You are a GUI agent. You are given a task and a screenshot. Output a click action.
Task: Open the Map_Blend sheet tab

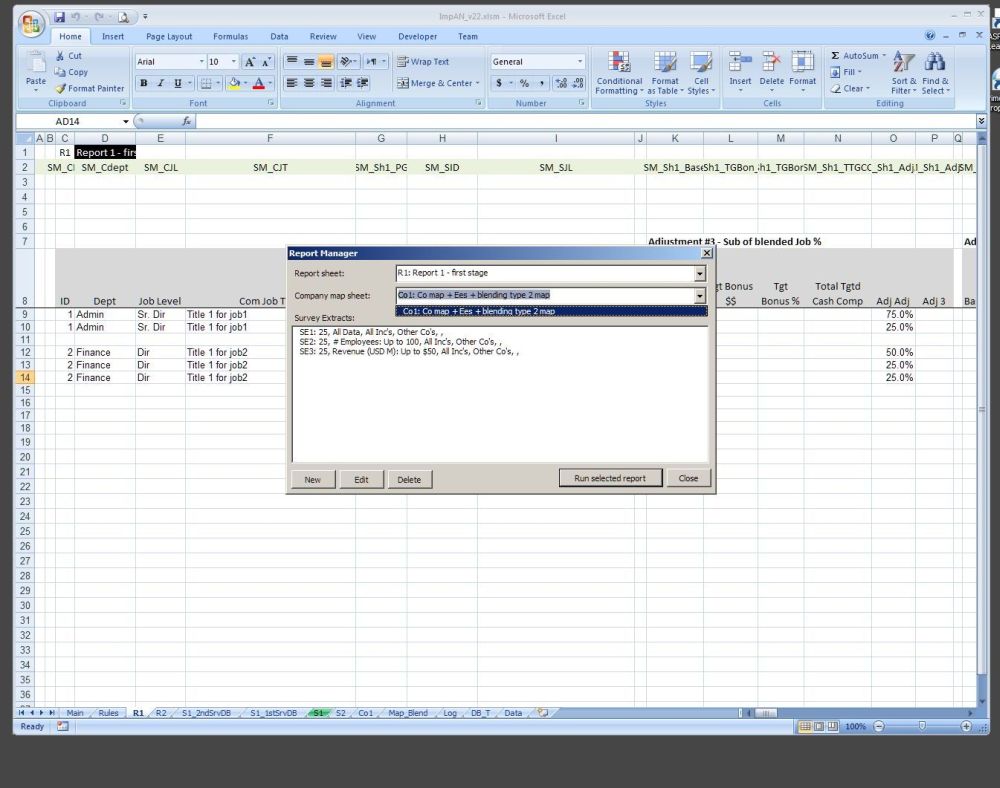tap(408, 713)
